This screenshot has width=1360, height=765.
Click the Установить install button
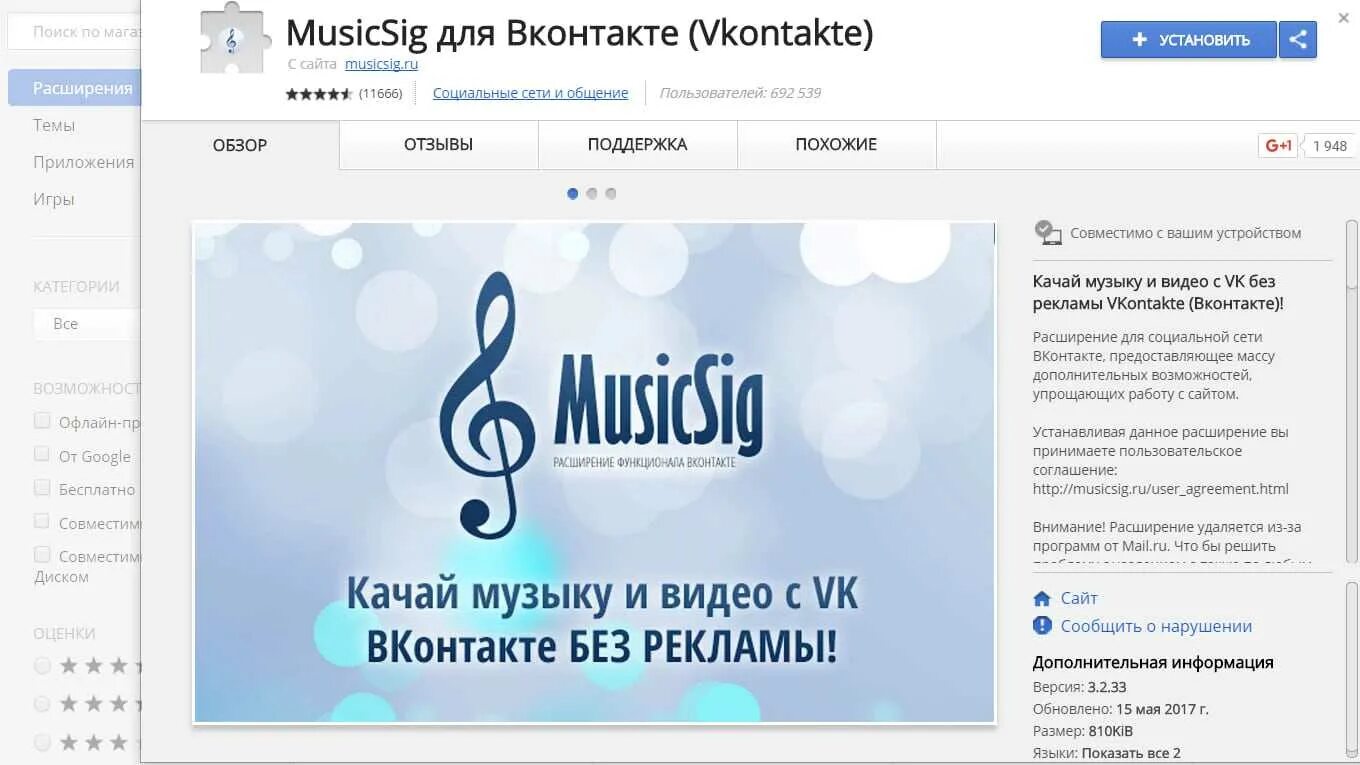tap(1189, 40)
